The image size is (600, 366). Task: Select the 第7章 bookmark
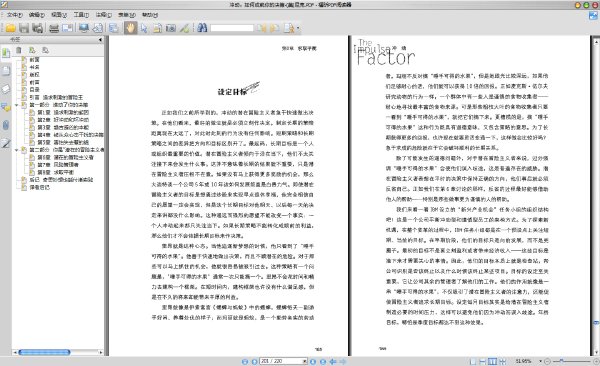(58, 165)
